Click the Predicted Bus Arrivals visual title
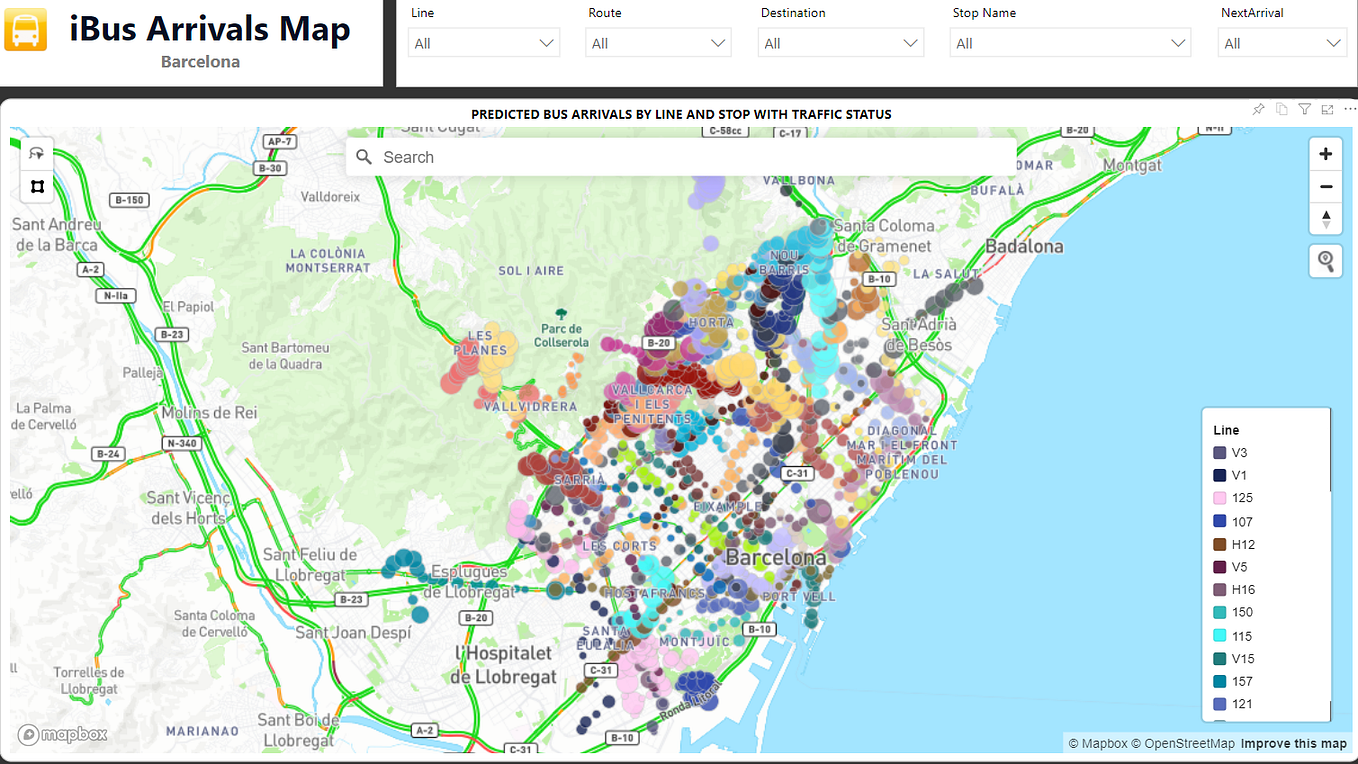1358x764 pixels. click(681, 114)
